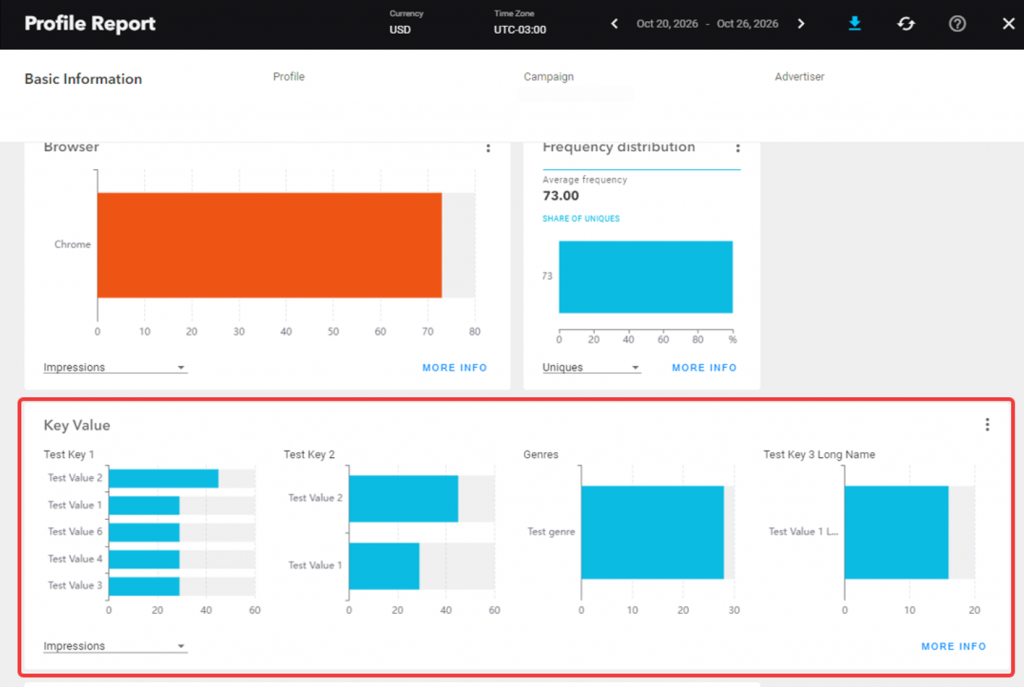Open the help icon
The height and width of the screenshot is (687, 1024).
pos(957,24)
